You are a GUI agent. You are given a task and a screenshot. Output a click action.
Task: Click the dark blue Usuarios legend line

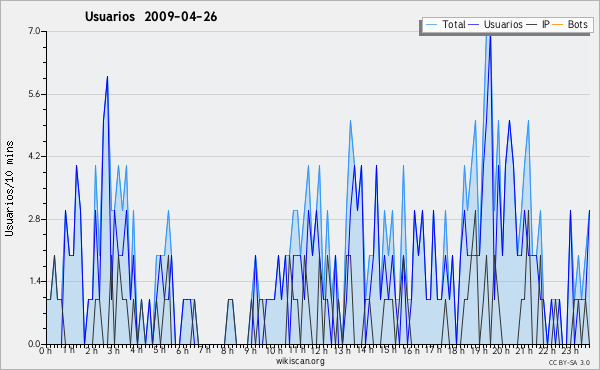coord(474,25)
